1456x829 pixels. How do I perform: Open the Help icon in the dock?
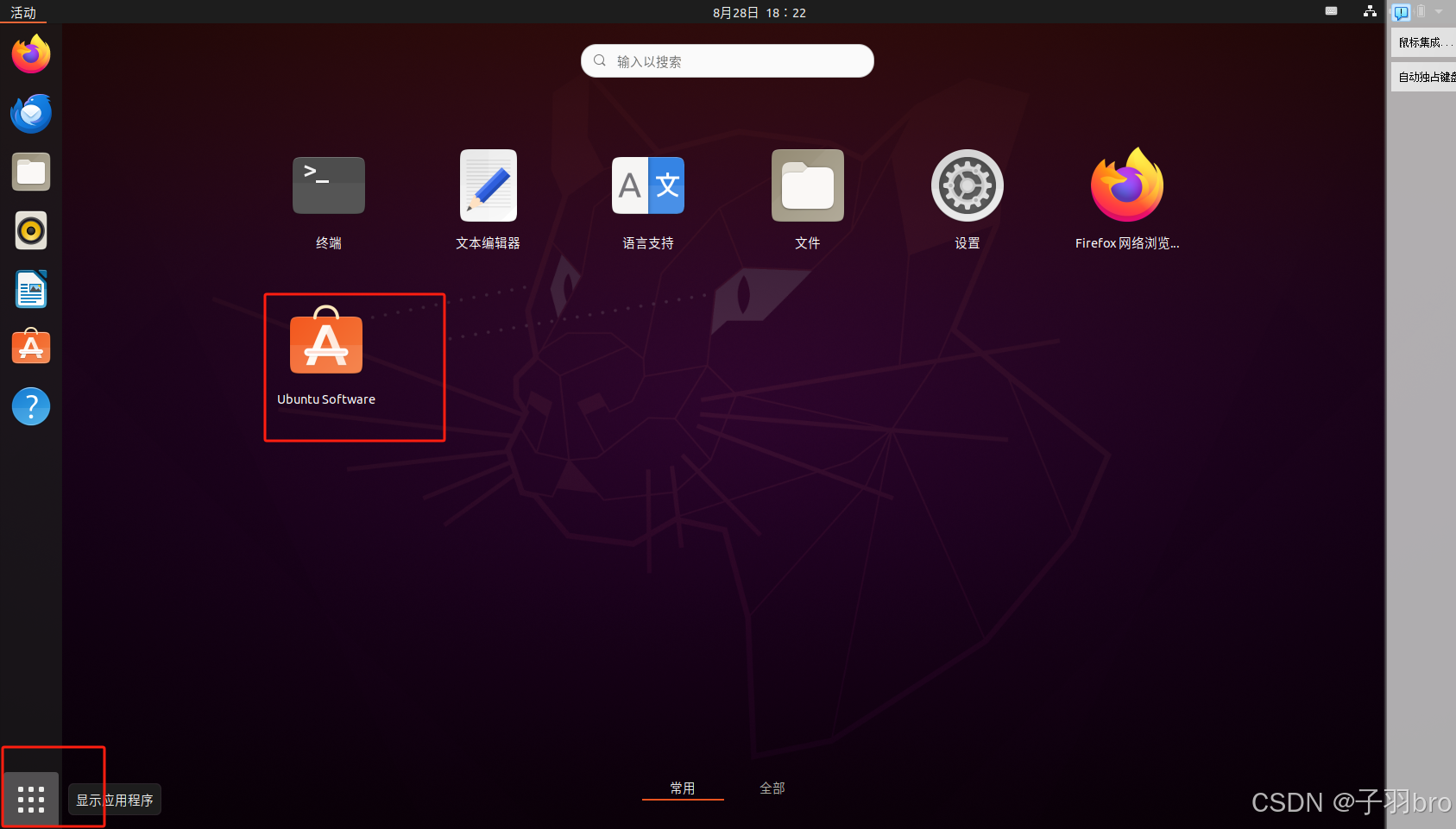[31, 406]
